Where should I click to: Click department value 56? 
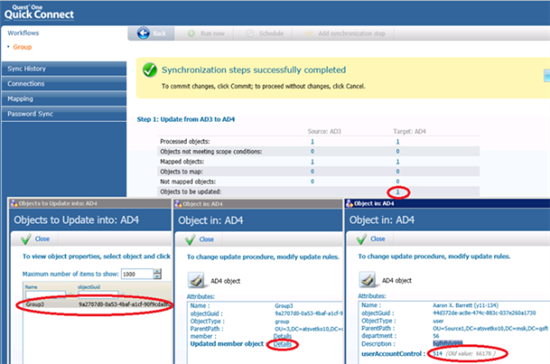(x=436, y=336)
